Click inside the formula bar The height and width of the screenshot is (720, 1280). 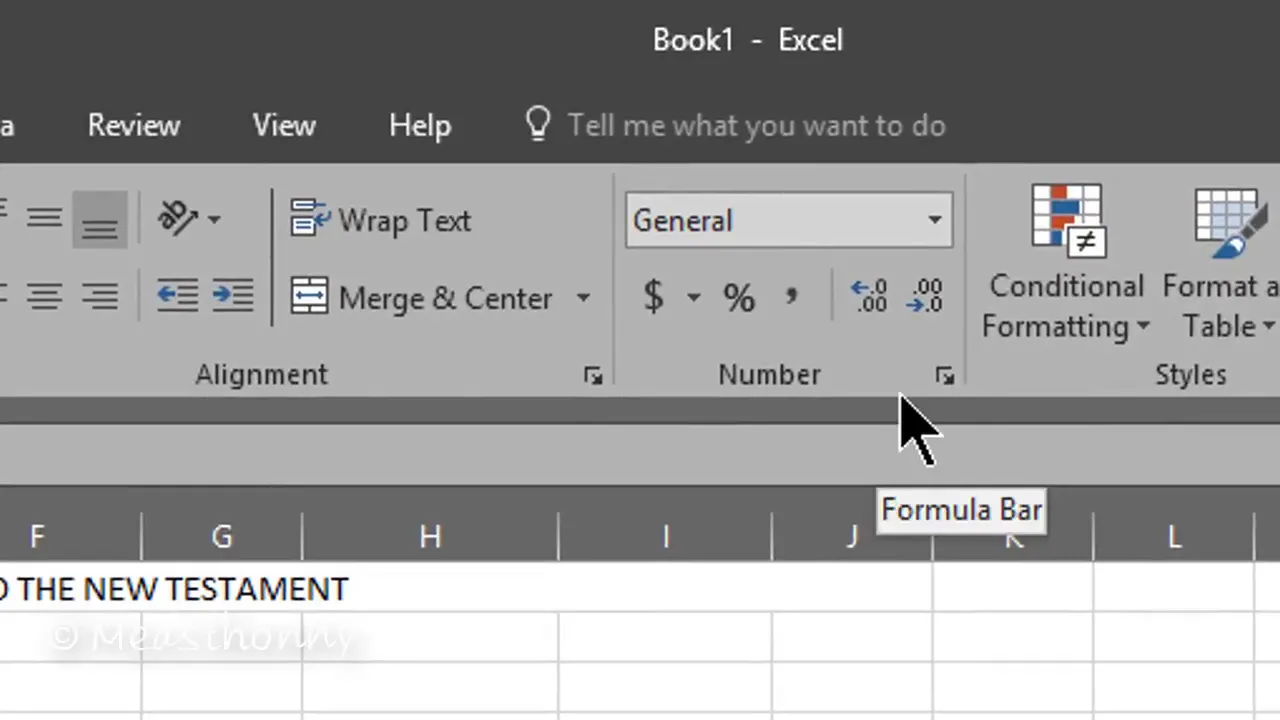point(640,456)
